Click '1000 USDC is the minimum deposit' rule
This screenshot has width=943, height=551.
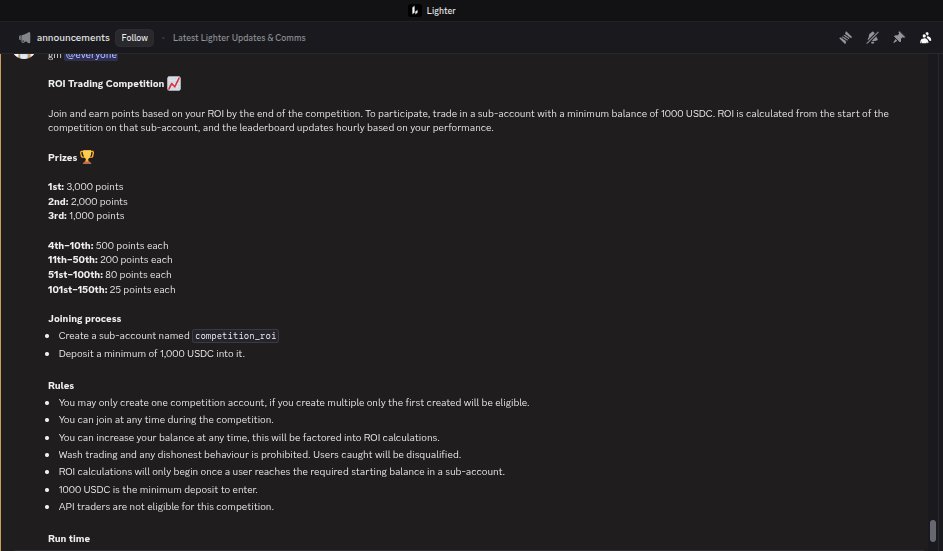coord(158,489)
